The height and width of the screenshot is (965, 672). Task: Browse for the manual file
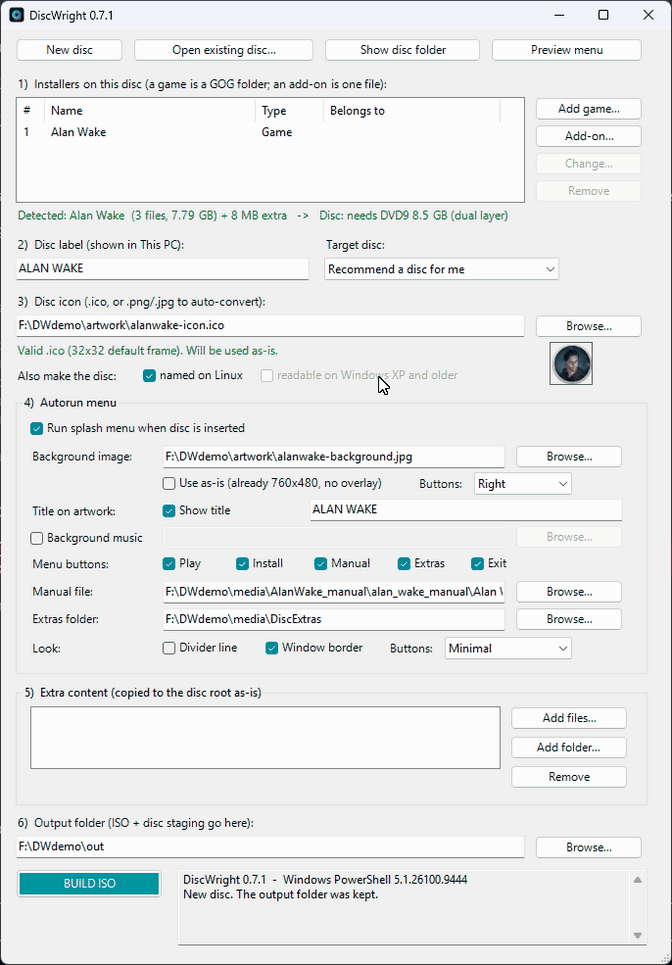569,592
